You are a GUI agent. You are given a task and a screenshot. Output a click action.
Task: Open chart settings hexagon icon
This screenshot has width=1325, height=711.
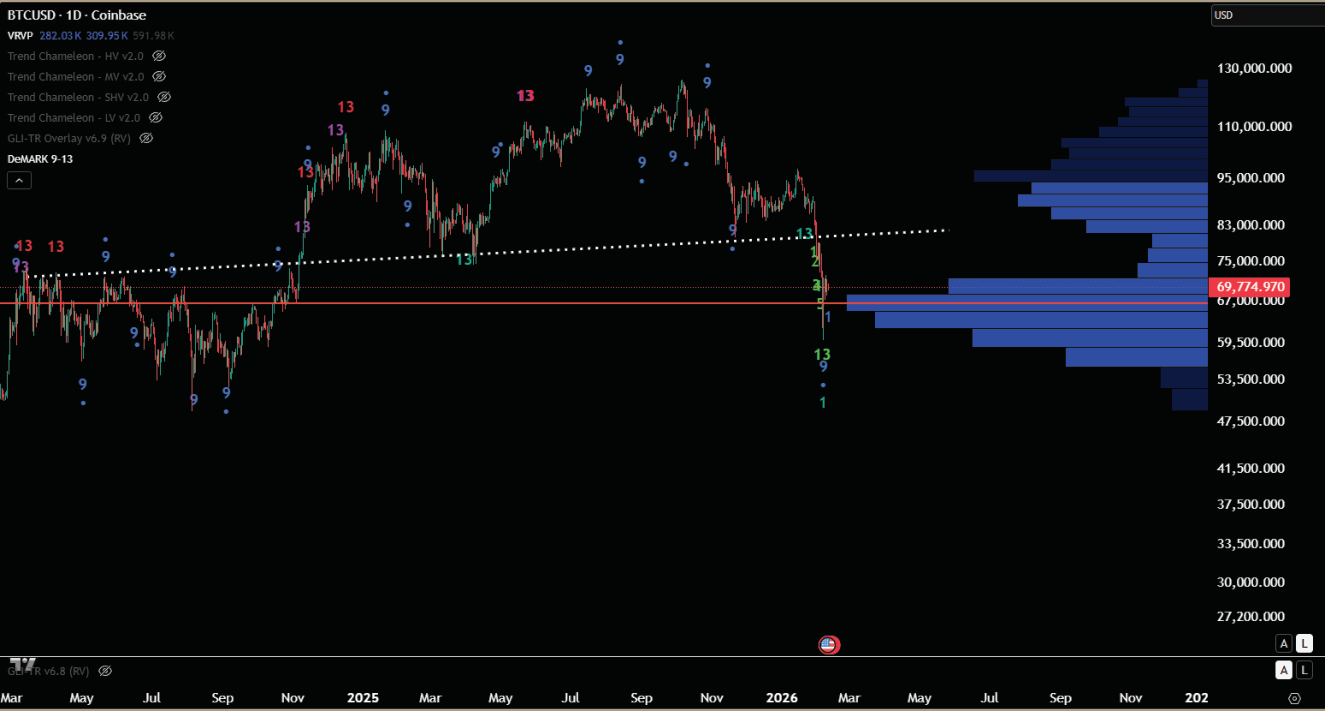coord(1295,698)
